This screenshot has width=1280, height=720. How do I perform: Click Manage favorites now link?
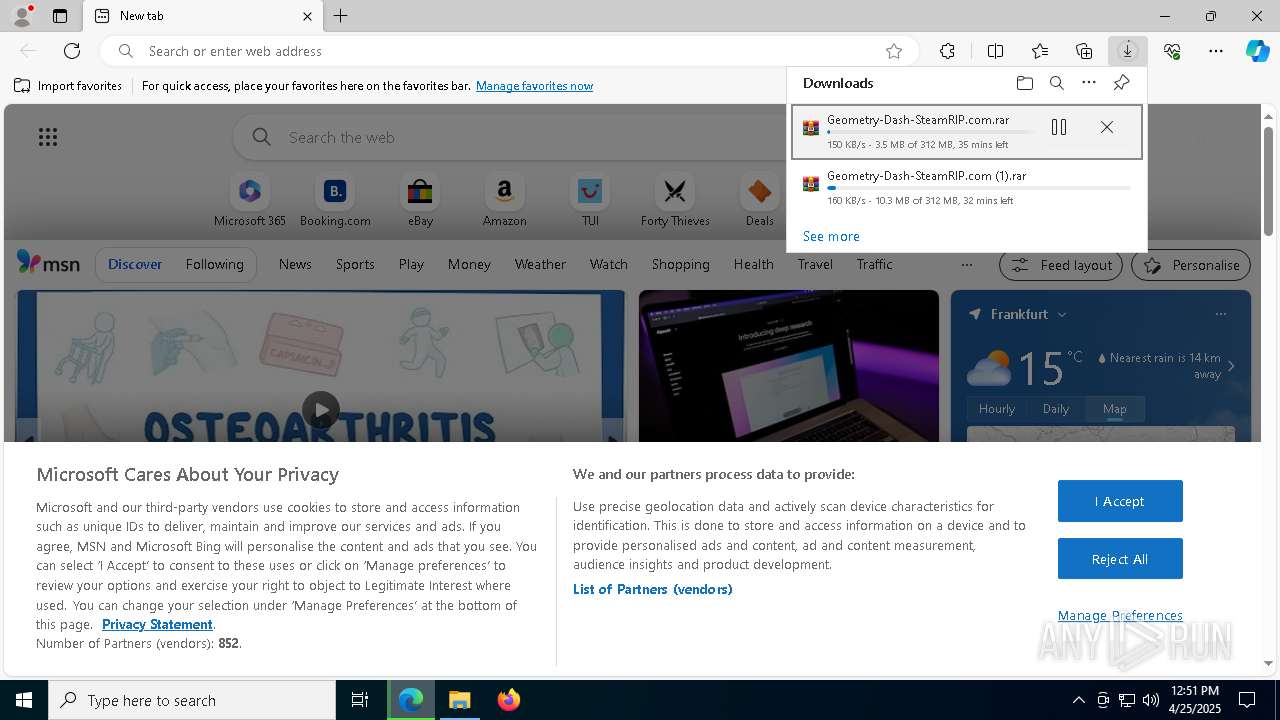click(534, 86)
